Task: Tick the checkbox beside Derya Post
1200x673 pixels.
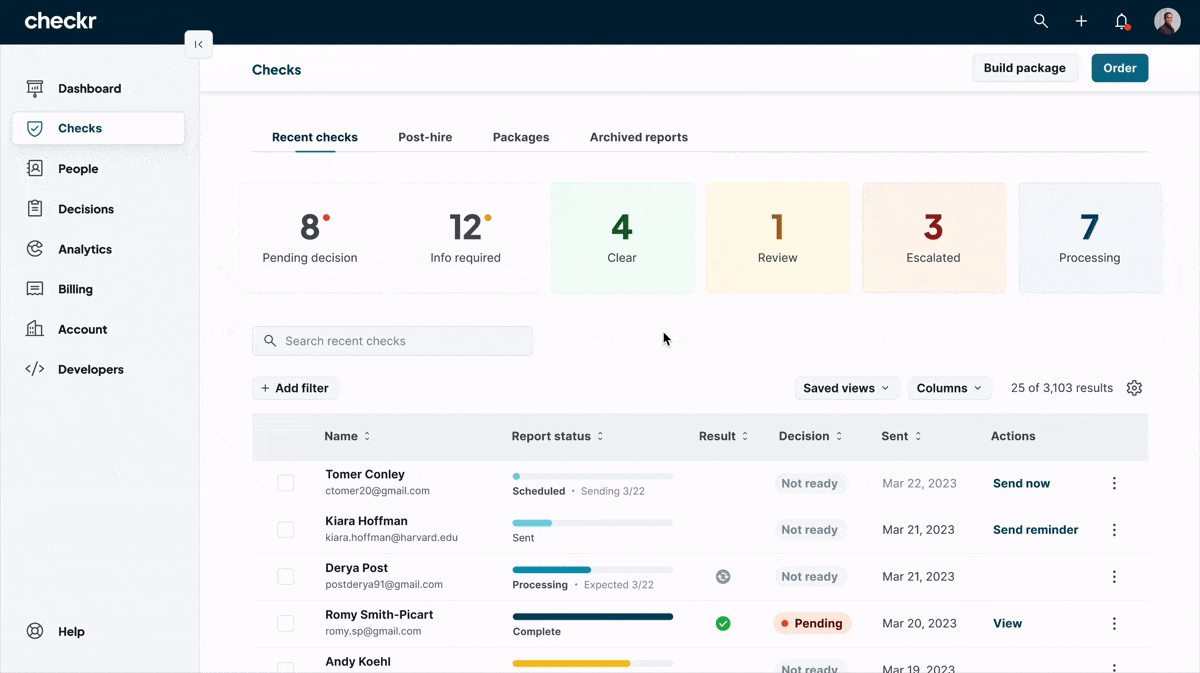Action: tap(286, 577)
